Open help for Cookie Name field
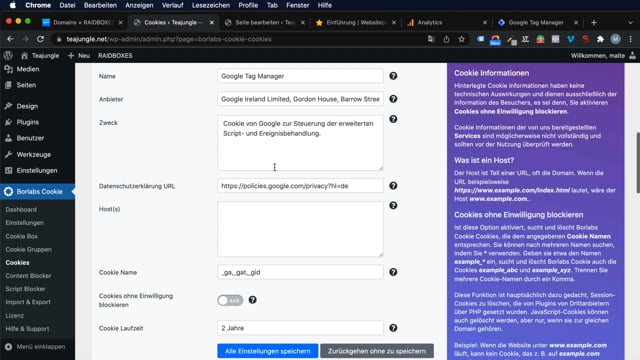Screen dimensions: 640x360 pos(393,272)
